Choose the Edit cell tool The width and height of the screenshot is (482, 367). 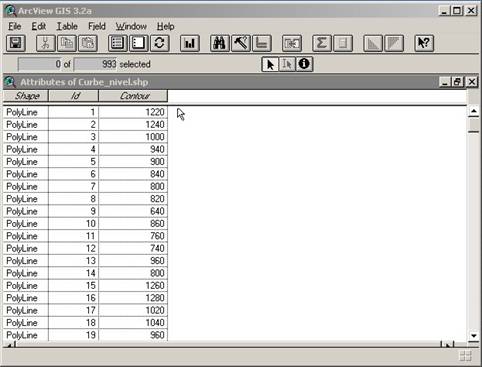pos(287,64)
